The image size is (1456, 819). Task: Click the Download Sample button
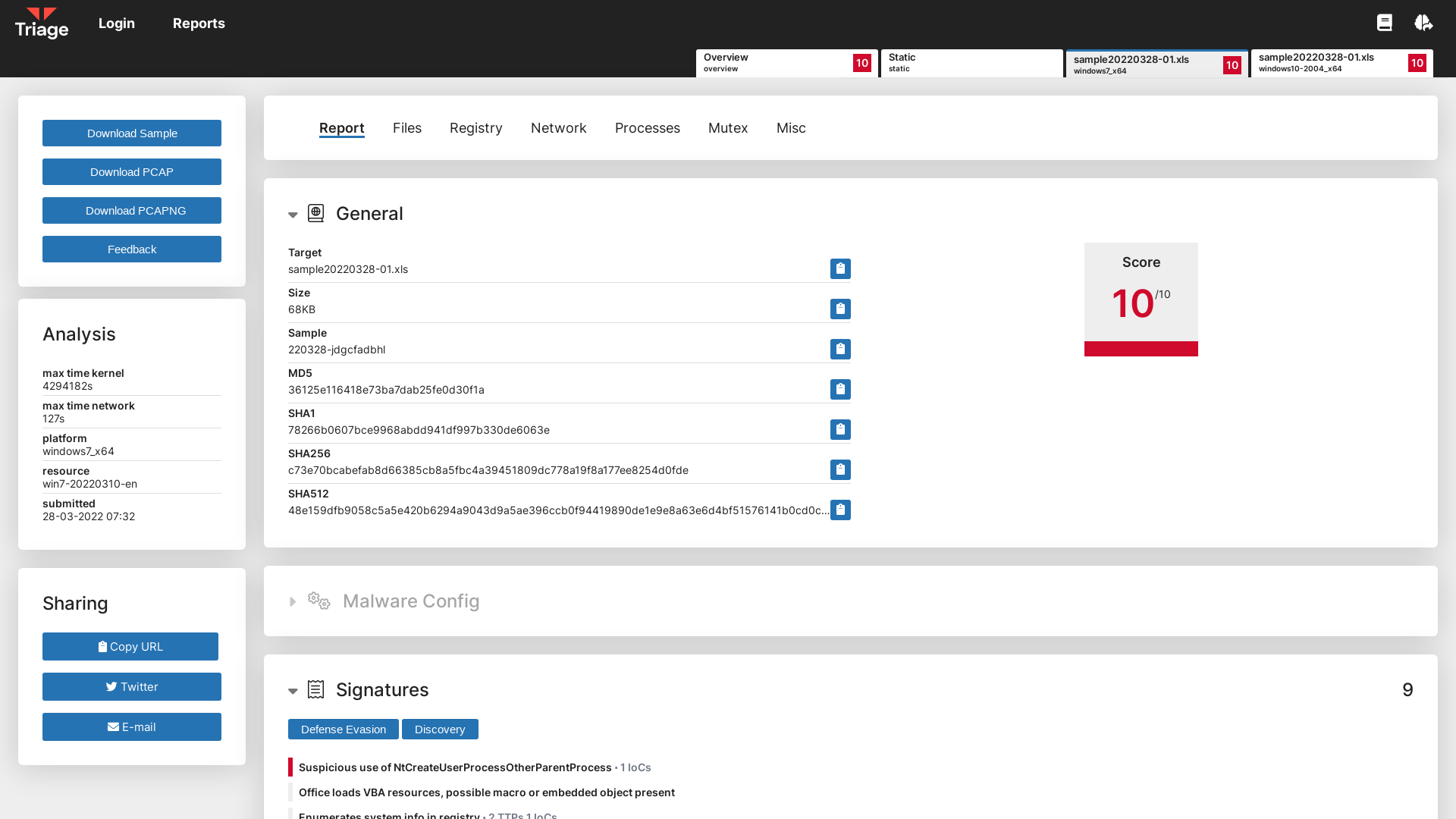(x=132, y=133)
